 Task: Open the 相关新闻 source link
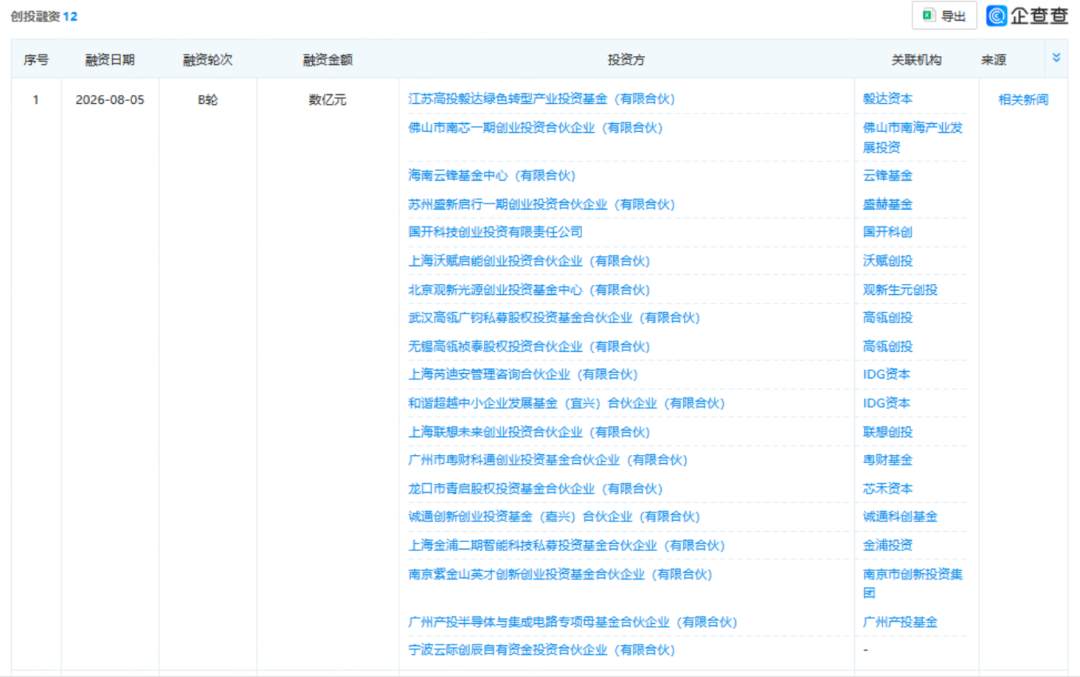click(1023, 99)
